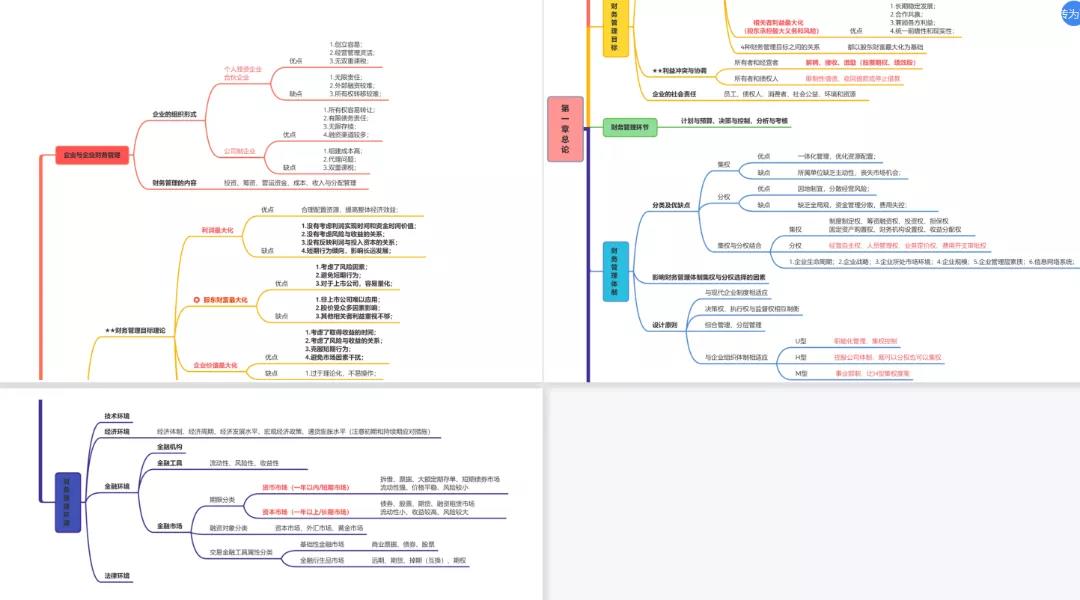Click the '金融市场' node

click(x=169, y=526)
